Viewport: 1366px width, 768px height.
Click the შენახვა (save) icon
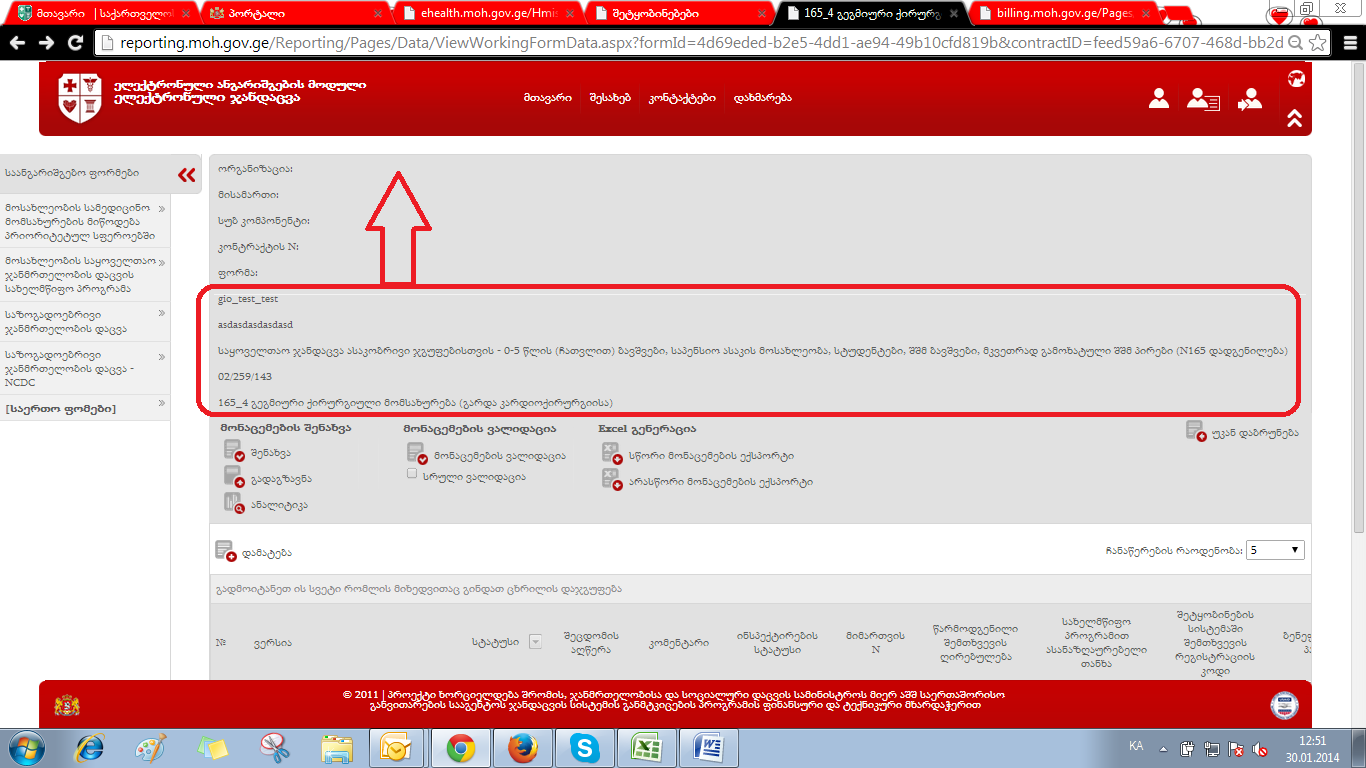pyautogui.click(x=234, y=452)
